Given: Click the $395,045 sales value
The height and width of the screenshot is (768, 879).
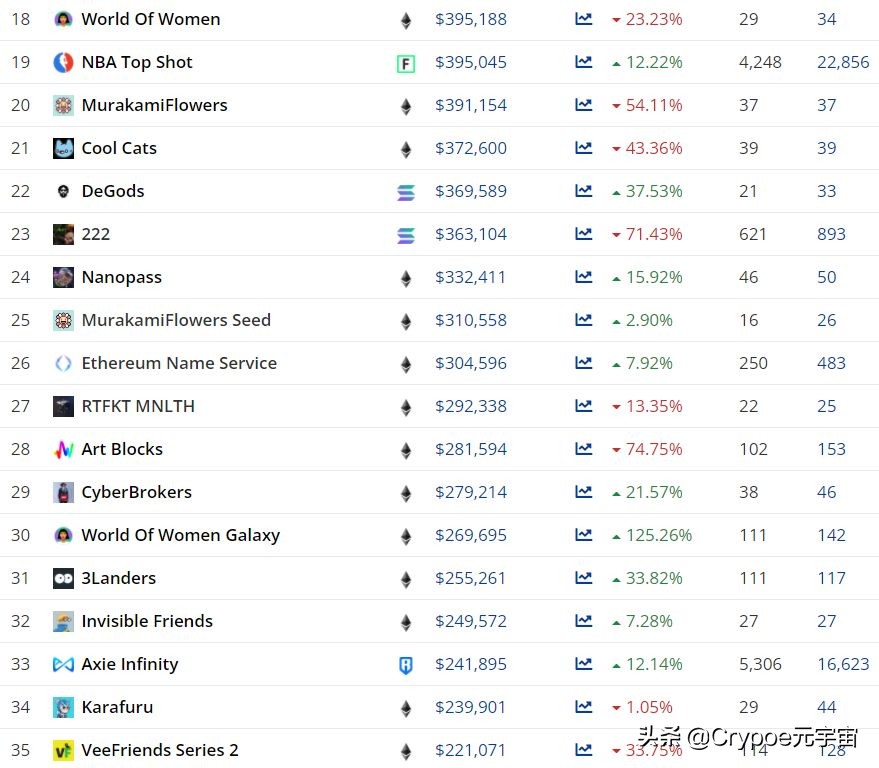Looking at the screenshot, I should (471, 62).
